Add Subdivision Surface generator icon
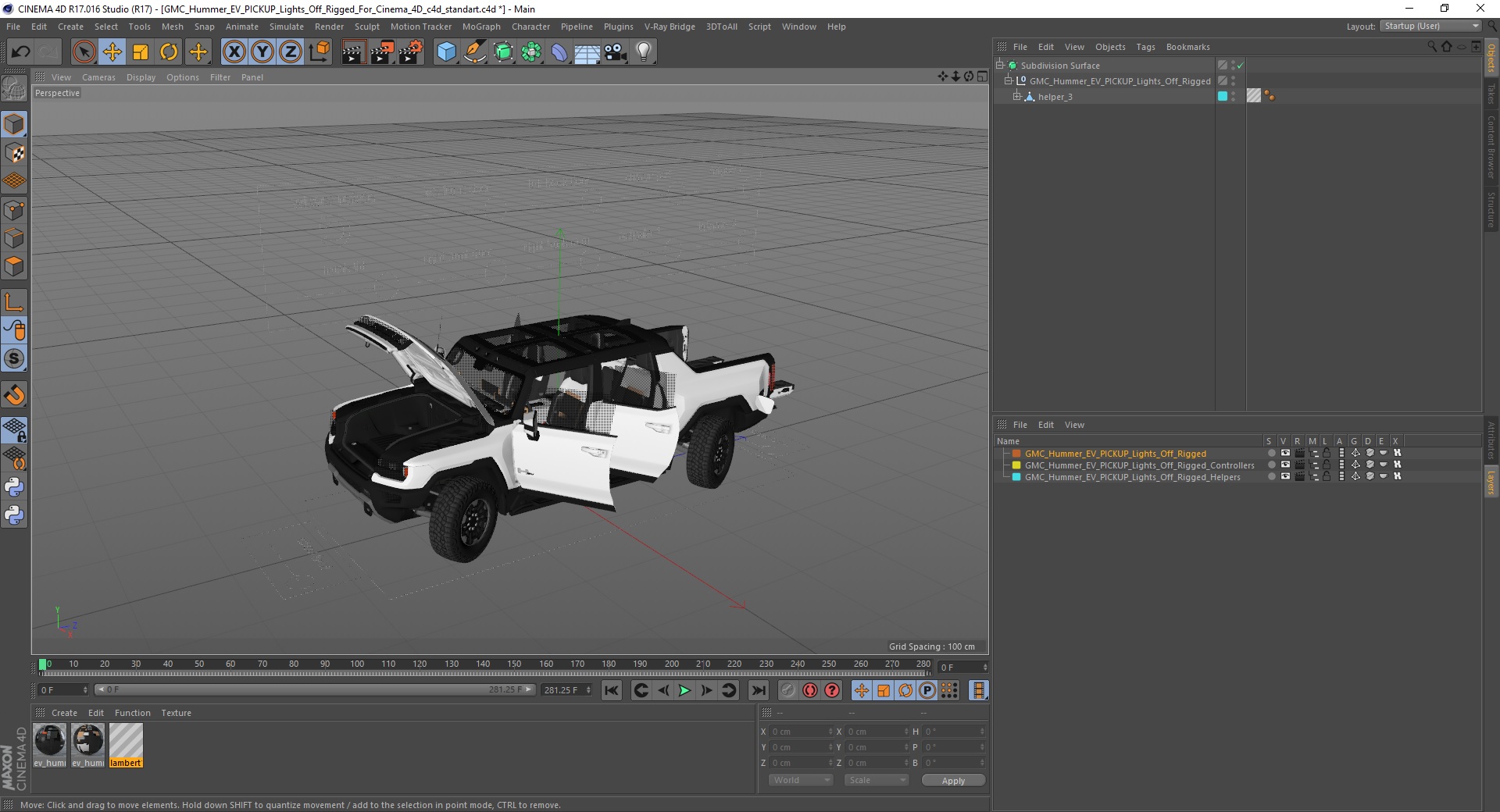1500x812 pixels. coord(503,52)
